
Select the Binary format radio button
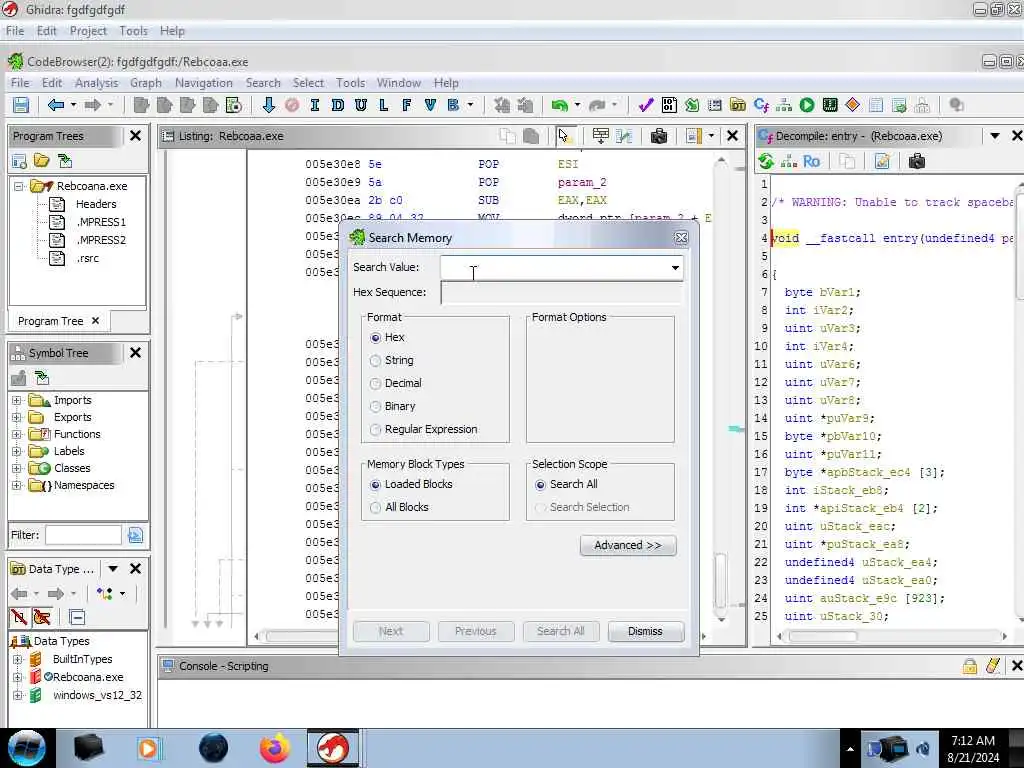tap(375, 406)
